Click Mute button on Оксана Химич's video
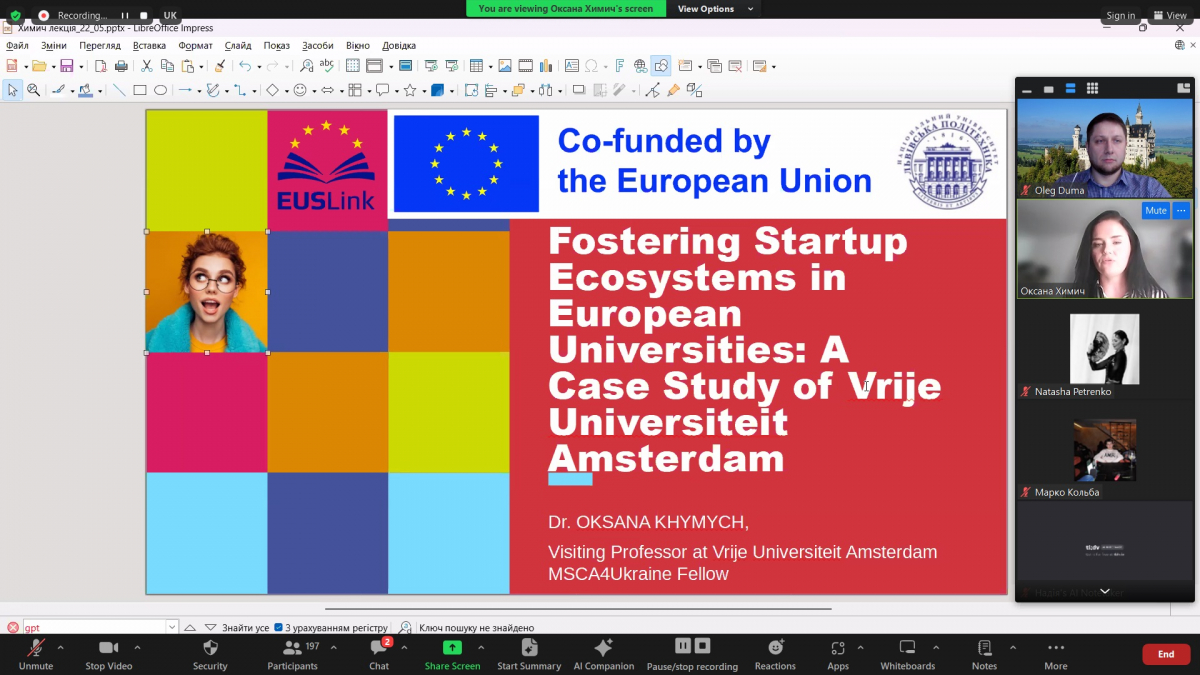Screen dimensions: 1200x675 tap(1155, 211)
